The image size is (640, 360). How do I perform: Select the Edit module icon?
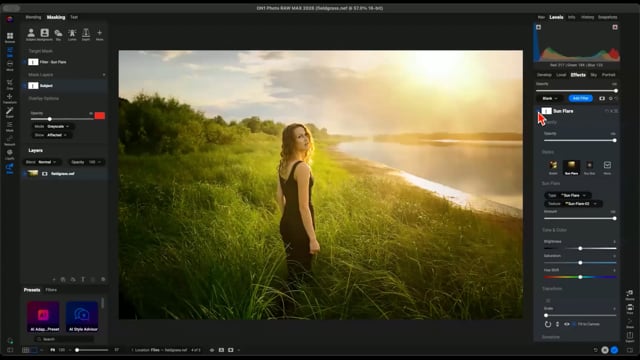point(10,51)
